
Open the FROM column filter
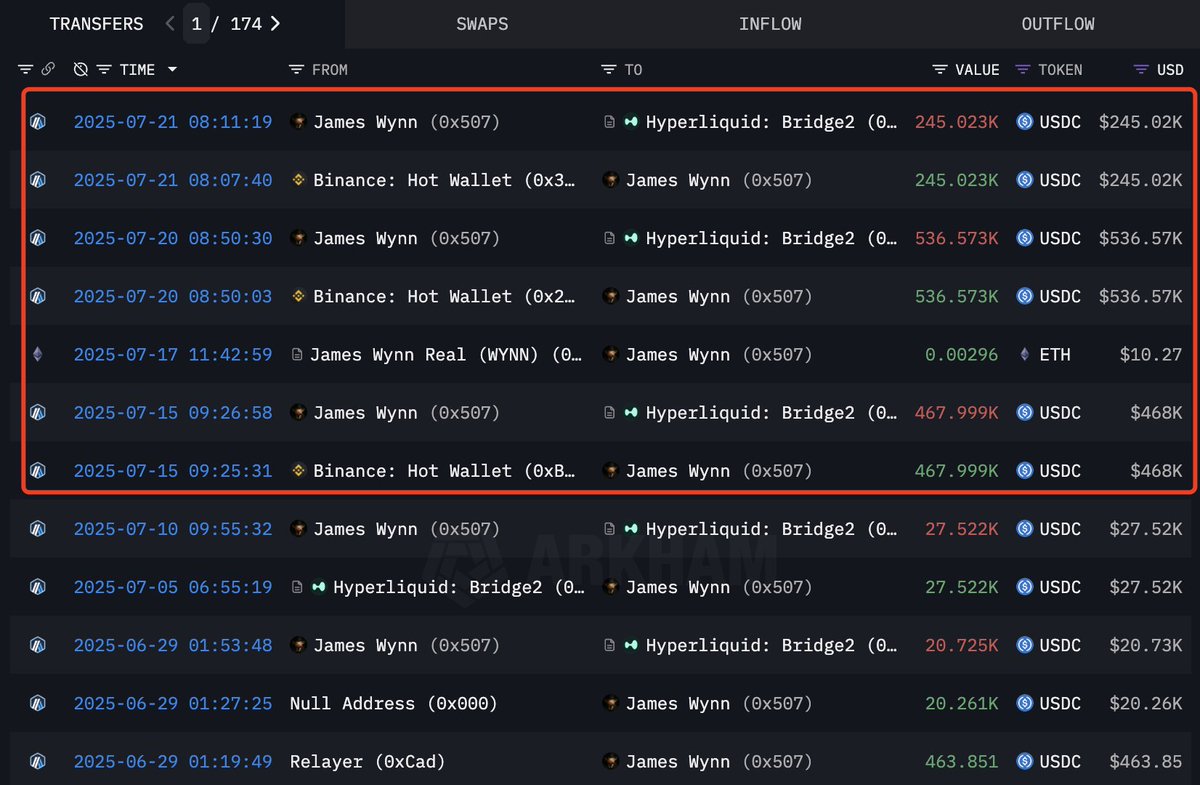tap(296, 69)
